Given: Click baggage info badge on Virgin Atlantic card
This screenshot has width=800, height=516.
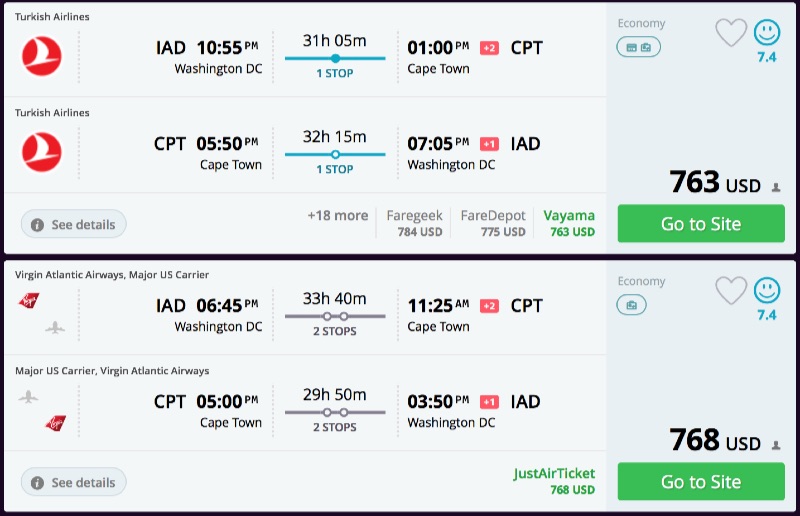Looking at the screenshot, I should pos(631,305).
